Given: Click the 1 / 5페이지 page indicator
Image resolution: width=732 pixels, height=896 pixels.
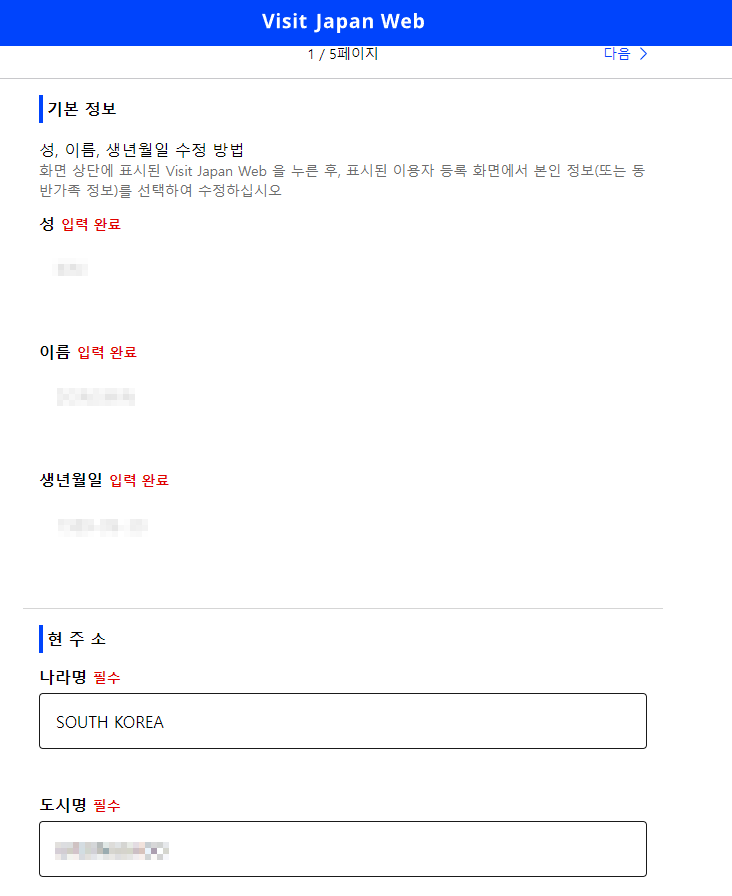Looking at the screenshot, I should [x=343, y=54].
